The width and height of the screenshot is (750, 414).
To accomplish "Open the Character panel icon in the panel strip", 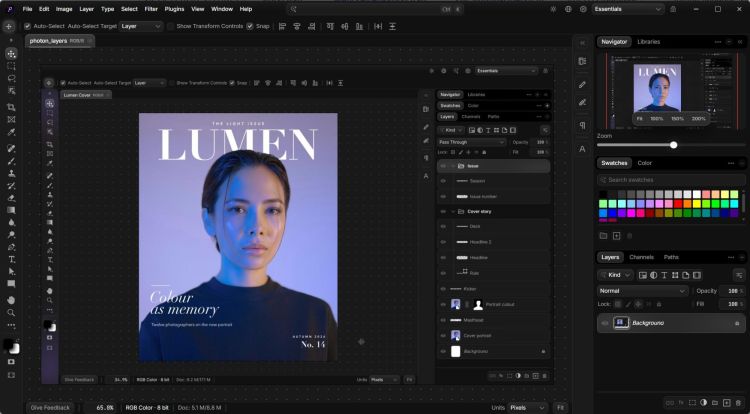I will tap(582, 149).
